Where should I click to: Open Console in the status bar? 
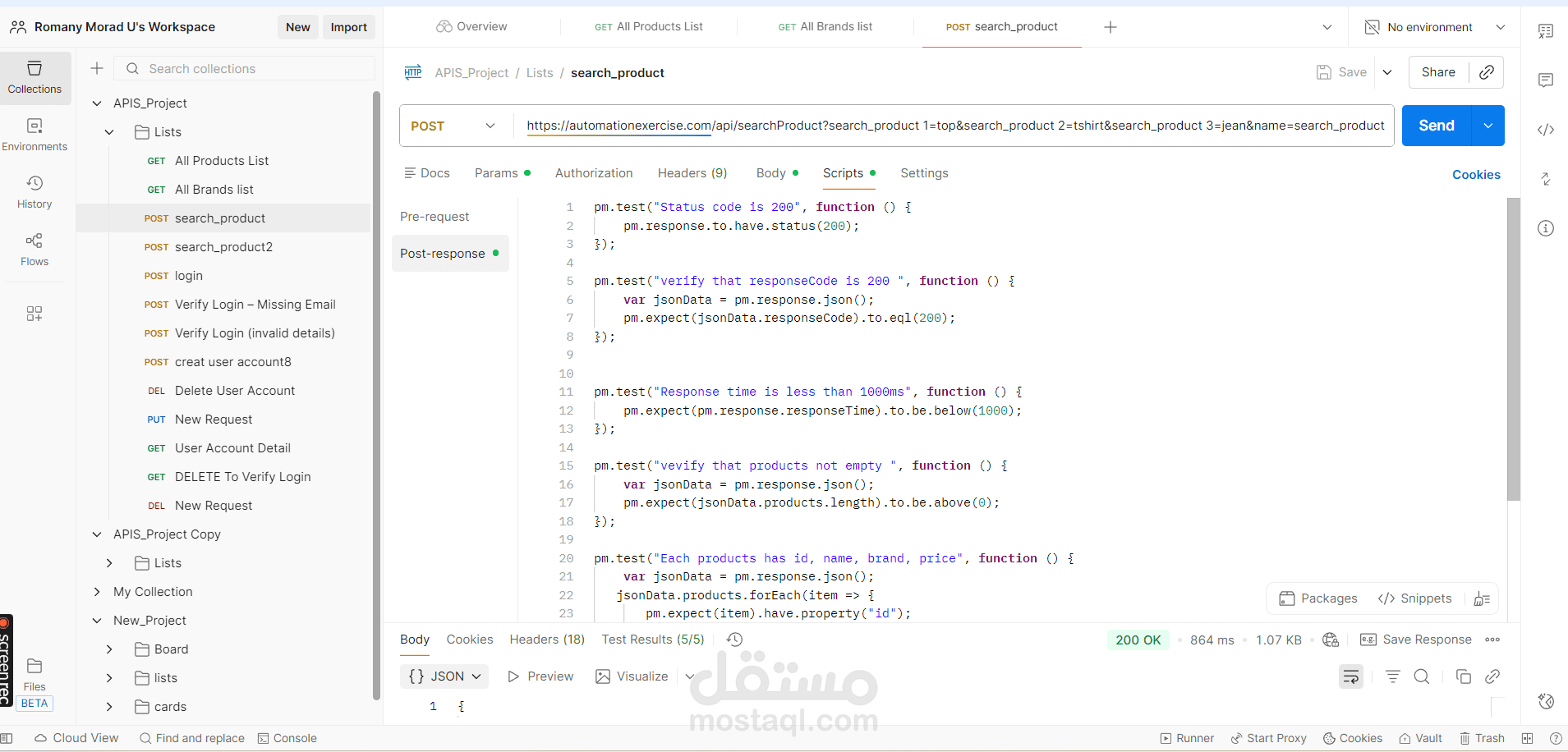[x=287, y=738]
